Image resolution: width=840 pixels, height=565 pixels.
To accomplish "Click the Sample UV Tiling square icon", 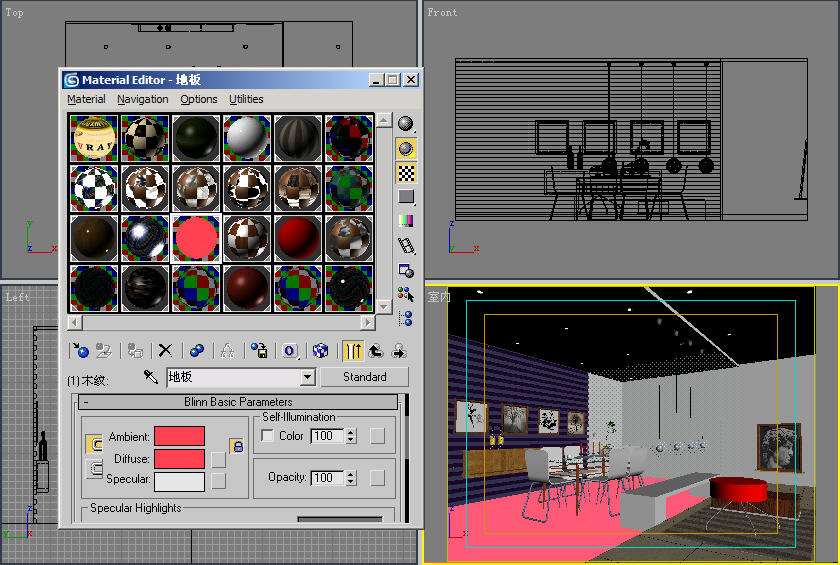I will 406,197.
